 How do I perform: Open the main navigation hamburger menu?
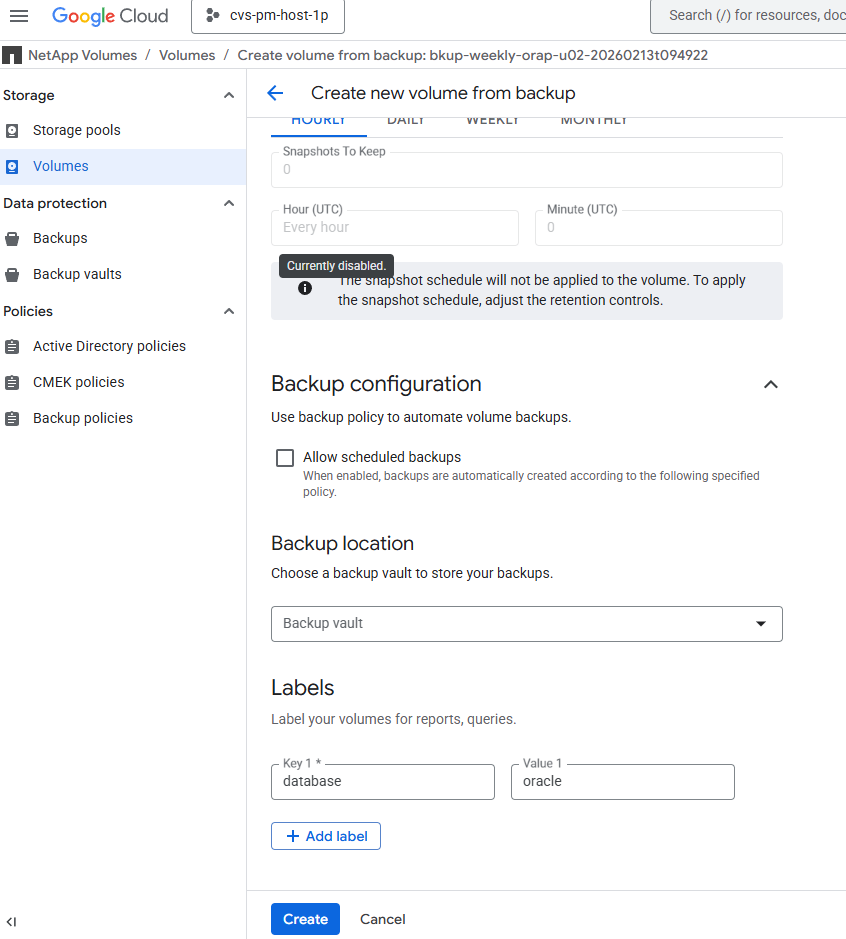pyautogui.click(x=19, y=15)
